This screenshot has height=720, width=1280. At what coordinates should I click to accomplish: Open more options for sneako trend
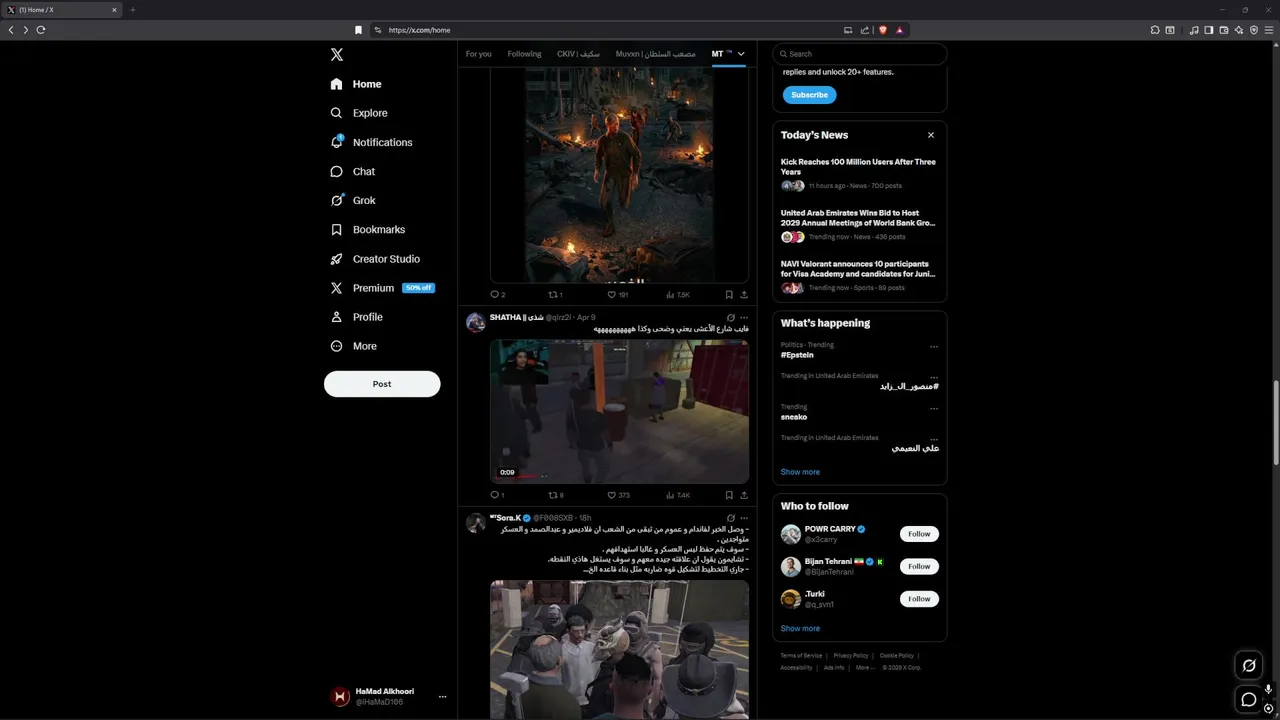pyautogui.click(x=934, y=408)
